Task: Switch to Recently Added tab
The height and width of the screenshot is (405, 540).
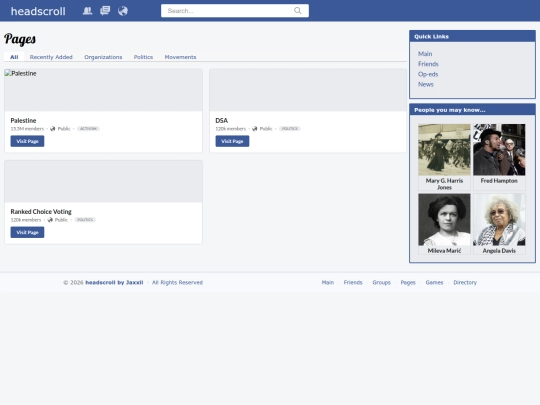Action: click(51, 57)
